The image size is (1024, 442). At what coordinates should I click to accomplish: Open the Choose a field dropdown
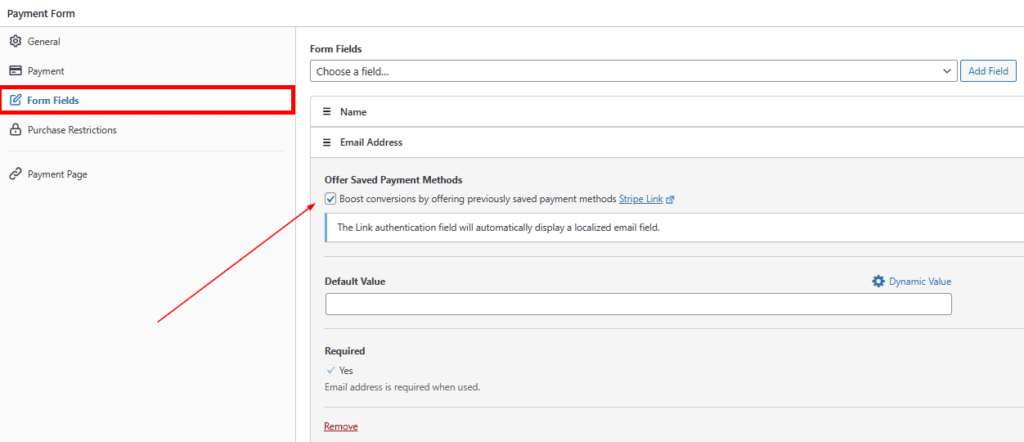coord(634,71)
